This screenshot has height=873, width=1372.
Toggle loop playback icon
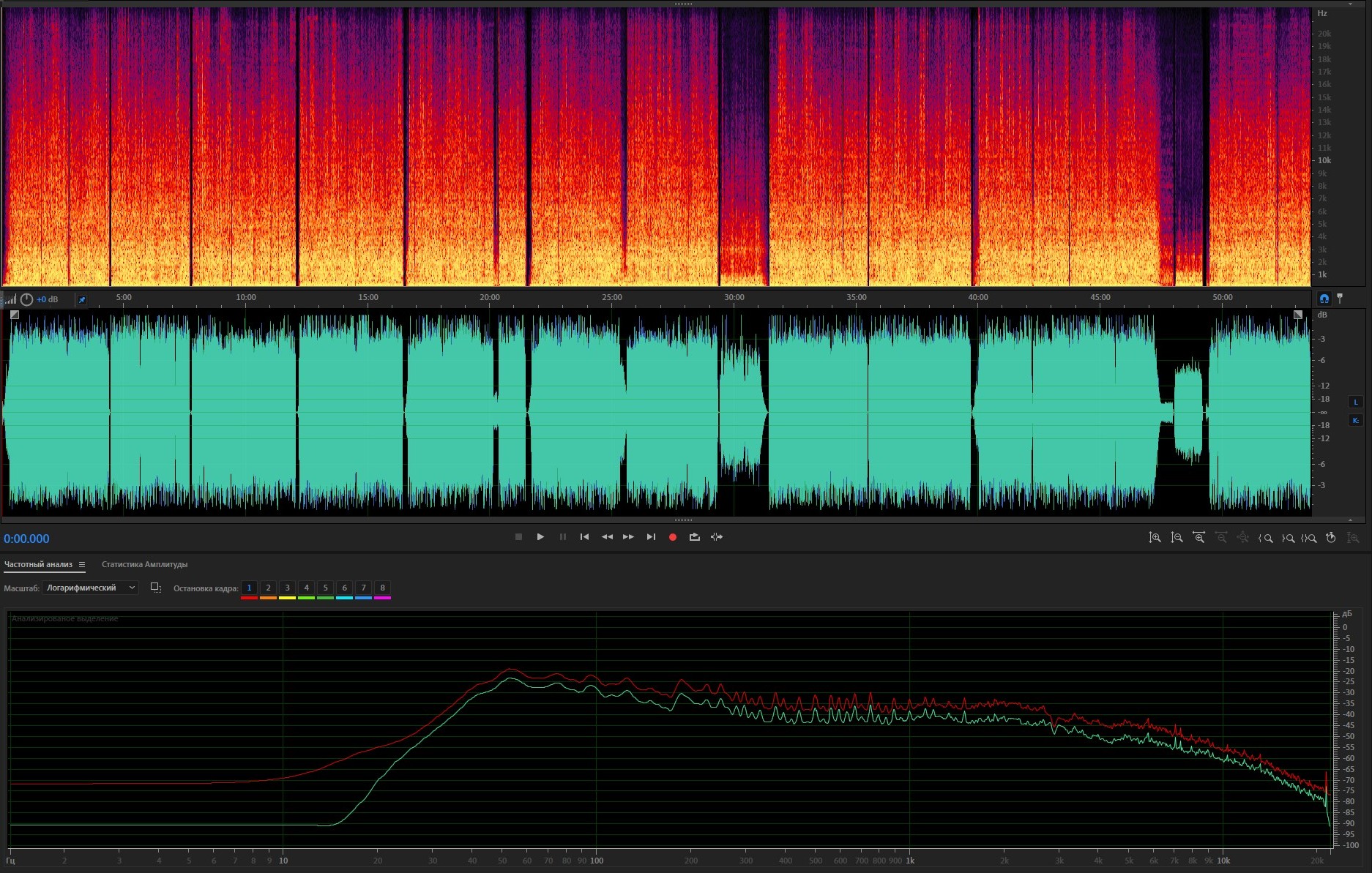click(694, 537)
